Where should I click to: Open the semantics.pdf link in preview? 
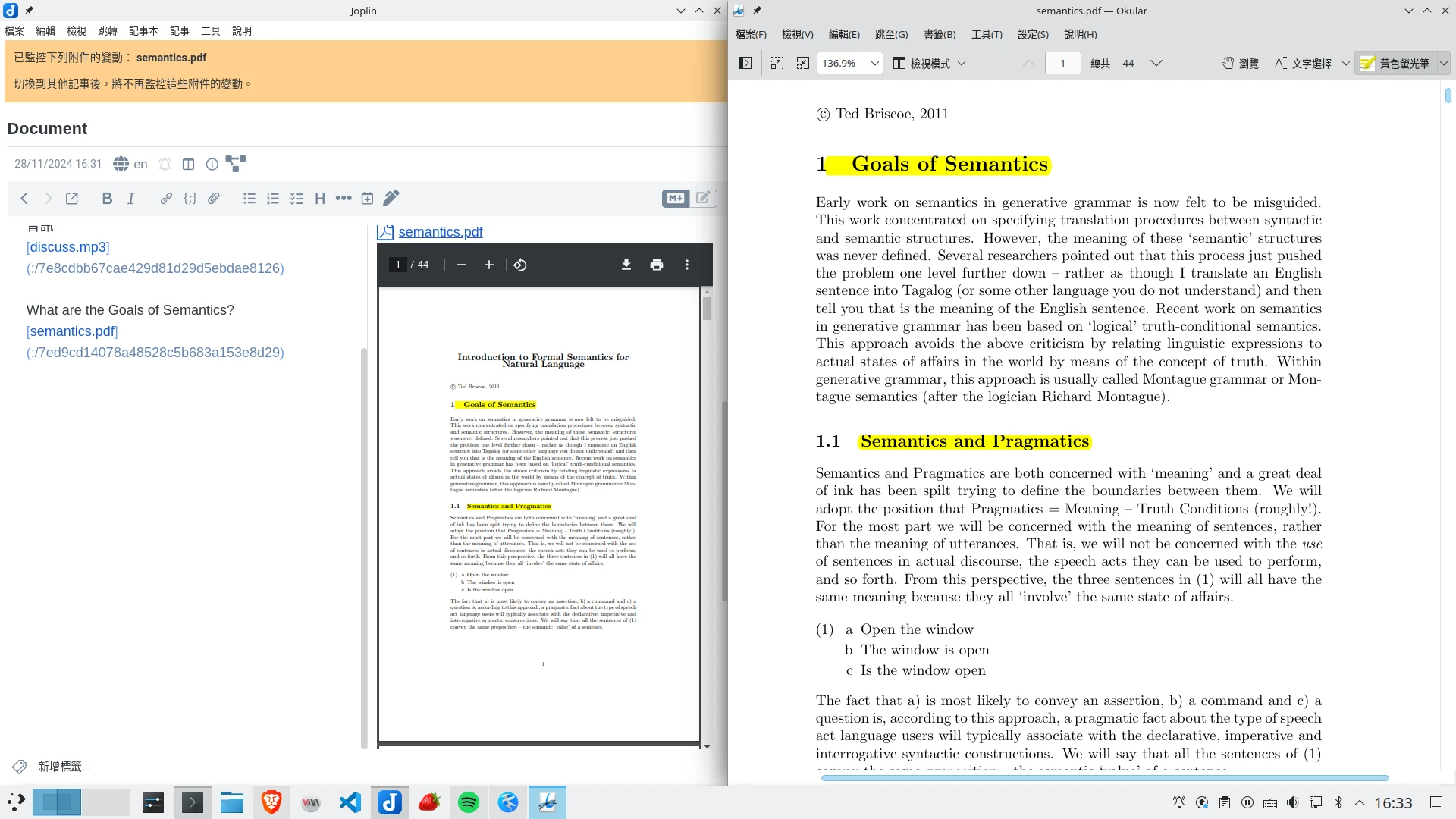(441, 232)
